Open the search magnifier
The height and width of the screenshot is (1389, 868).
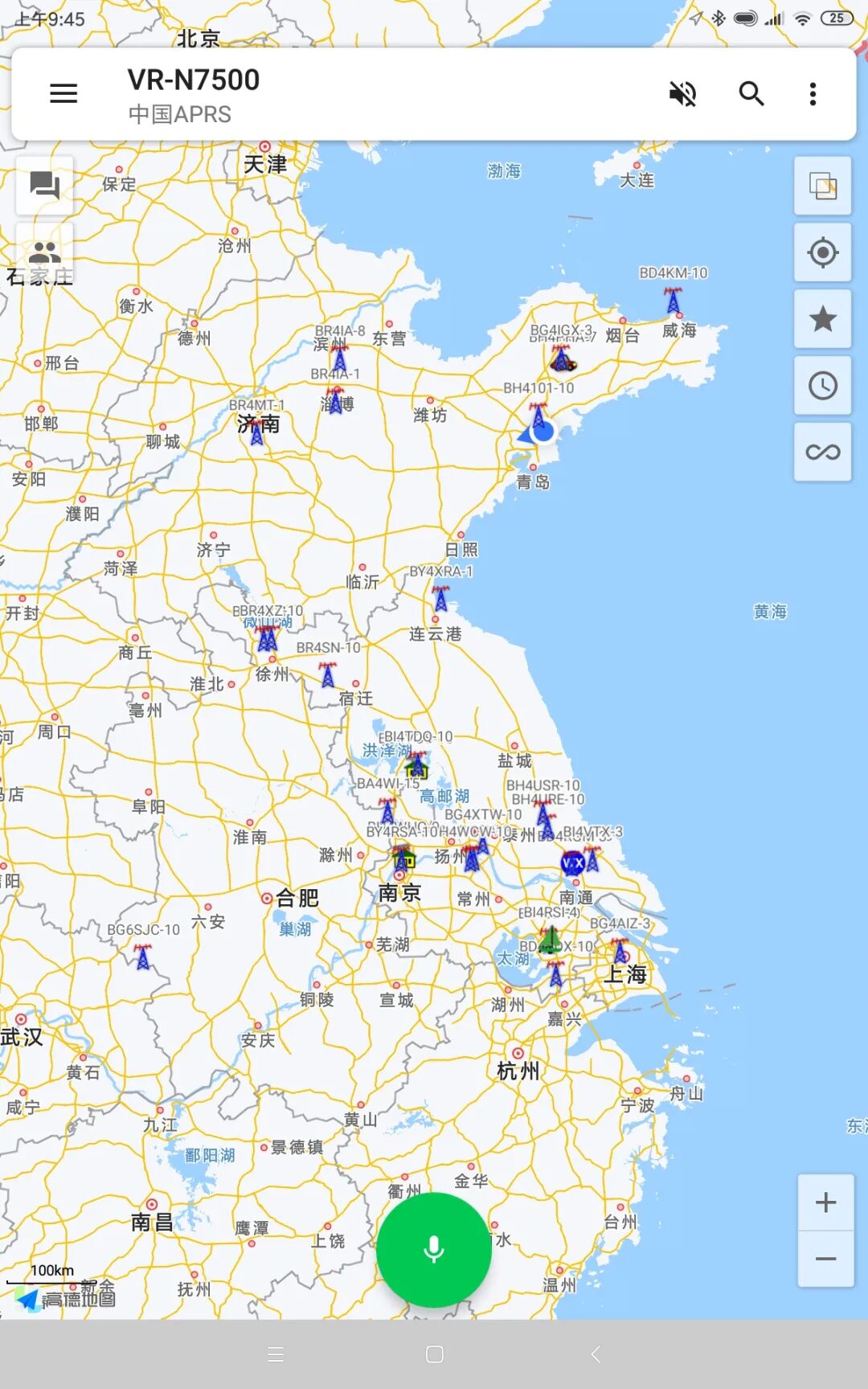coord(751,94)
